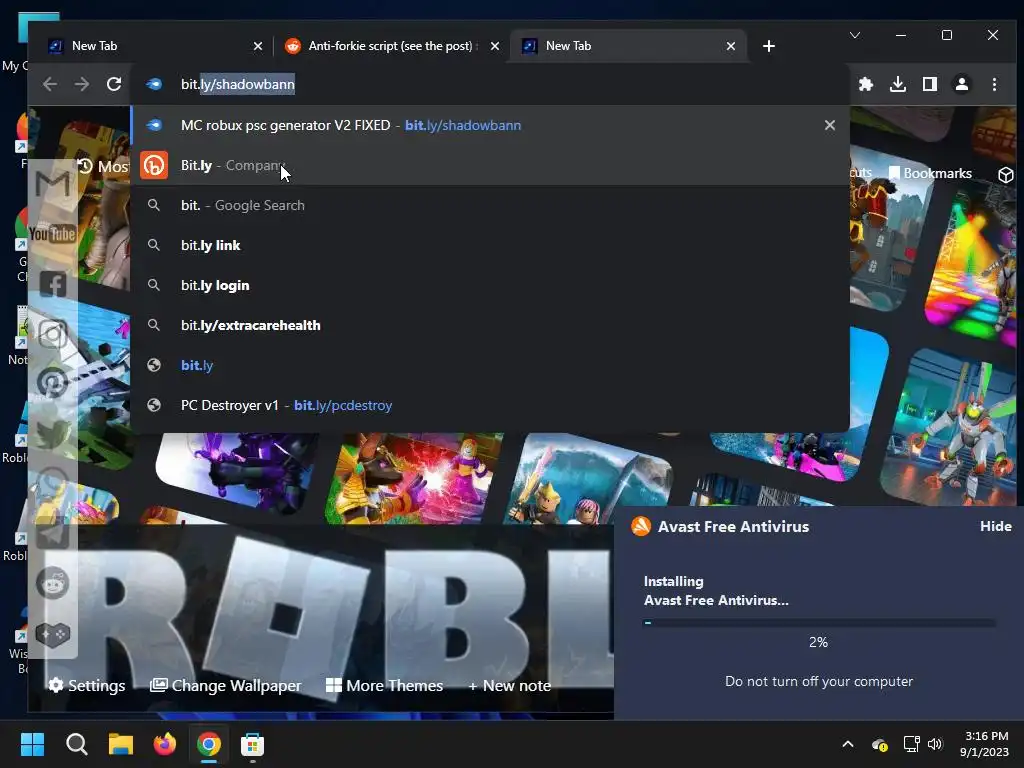The width and height of the screenshot is (1024, 768).
Task: Open Twitter from the sidebar
Action: (53, 433)
